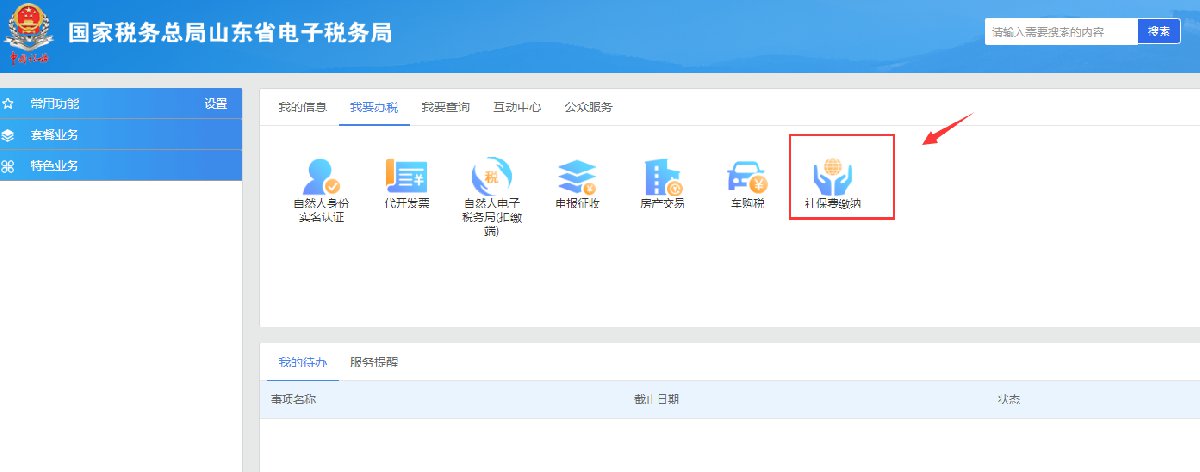The width and height of the screenshot is (1200, 472).
Task: Click the 设置 link in sidebar
Action: tap(216, 104)
